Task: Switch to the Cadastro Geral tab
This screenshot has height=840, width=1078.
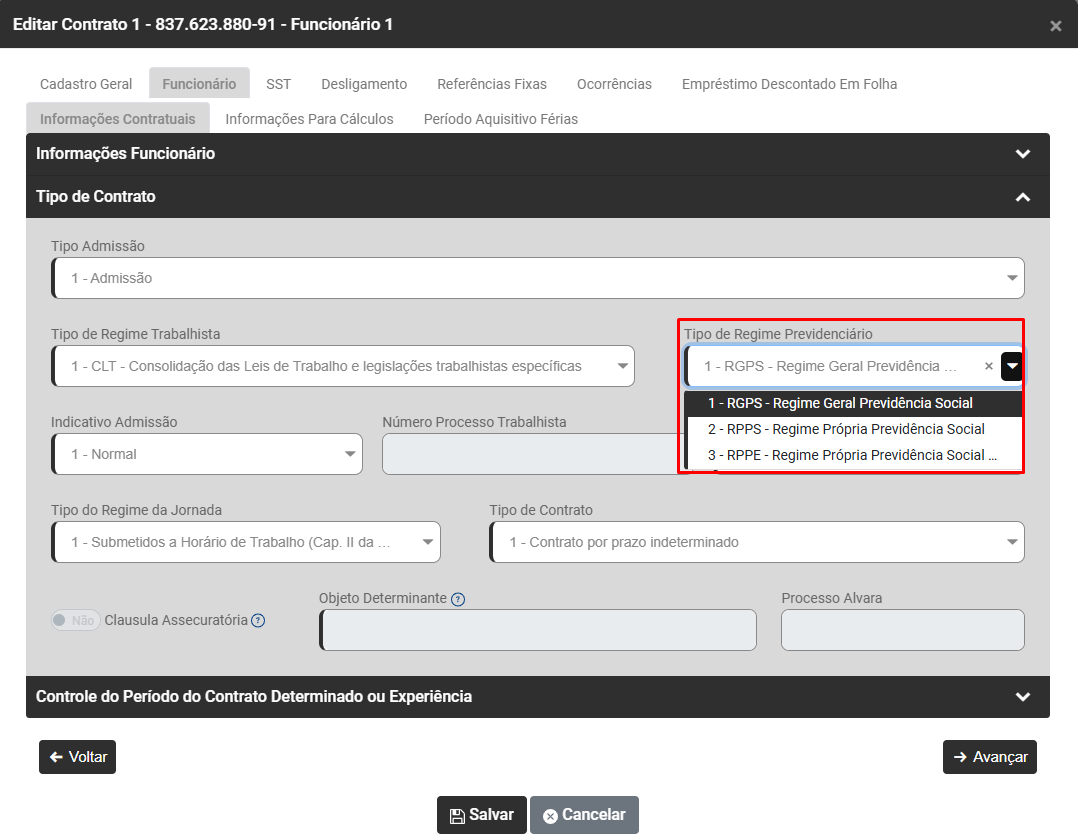Action: pyautogui.click(x=86, y=84)
